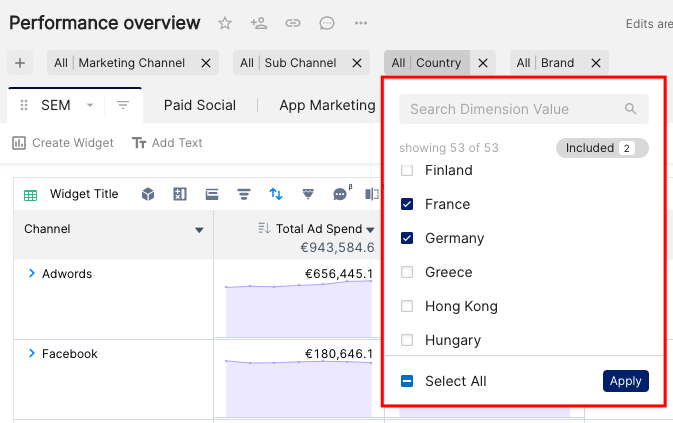The height and width of the screenshot is (423, 673).
Task: Expand the Facebook channel row
Action: pyautogui.click(x=31, y=353)
